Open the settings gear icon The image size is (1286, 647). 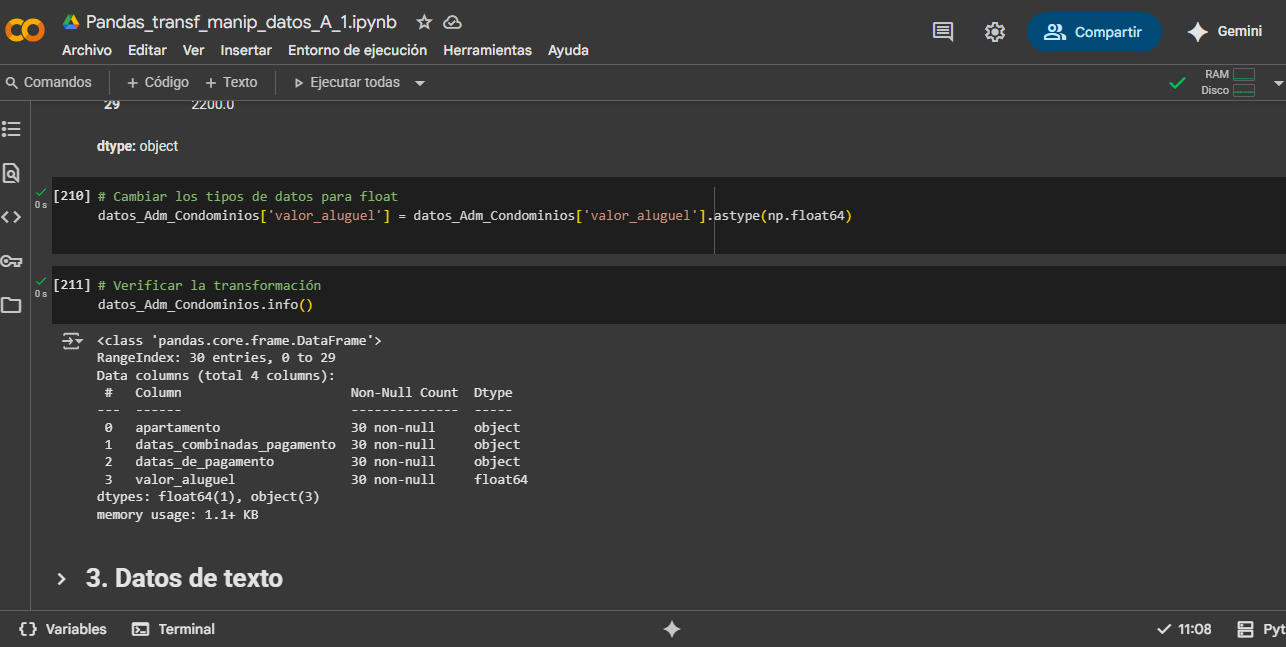pyautogui.click(x=994, y=32)
